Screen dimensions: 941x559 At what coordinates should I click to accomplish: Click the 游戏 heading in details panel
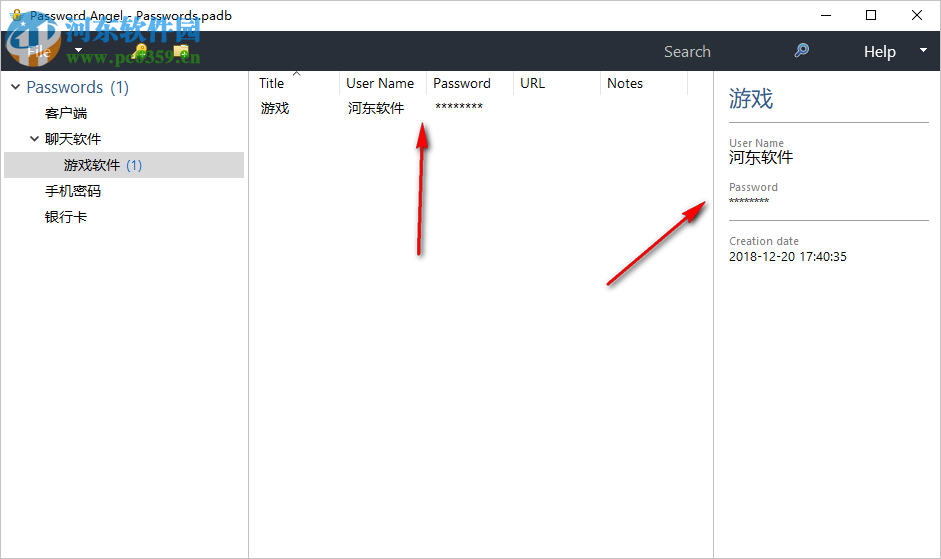click(751, 98)
